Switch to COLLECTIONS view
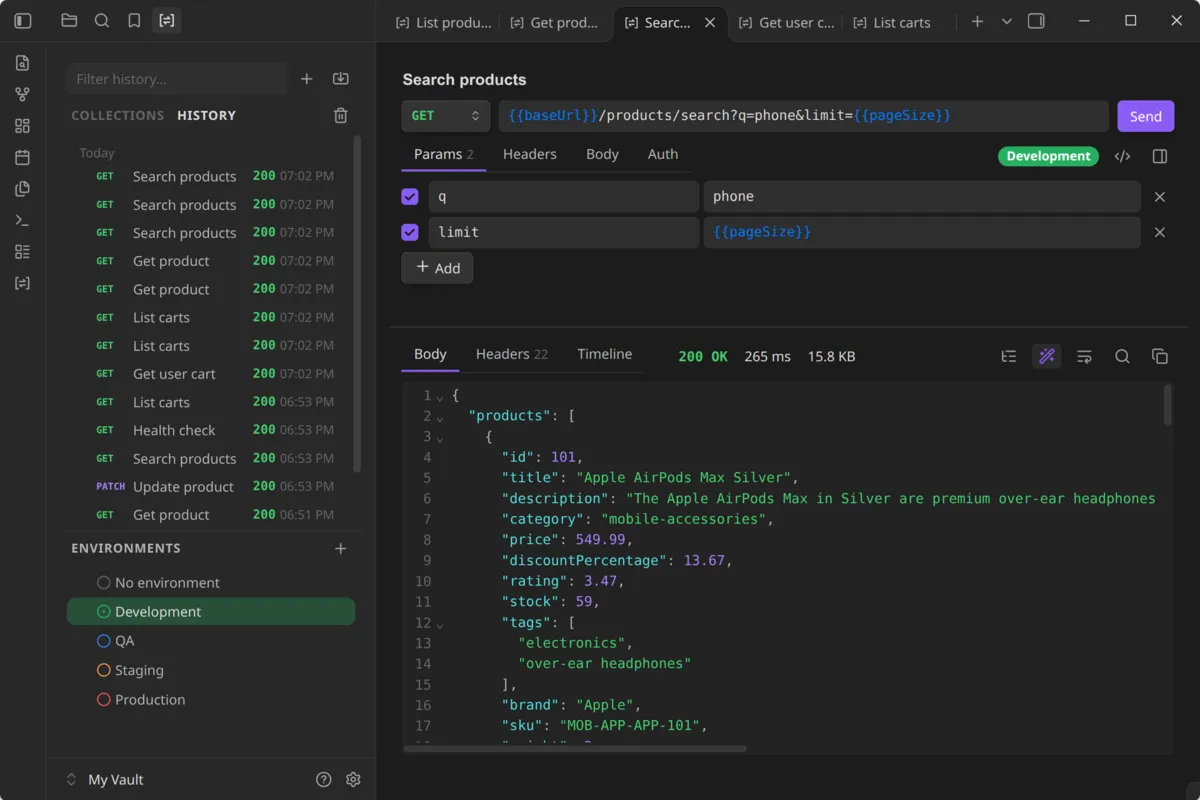The height and width of the screenshot is (800, 1200). 118,116
